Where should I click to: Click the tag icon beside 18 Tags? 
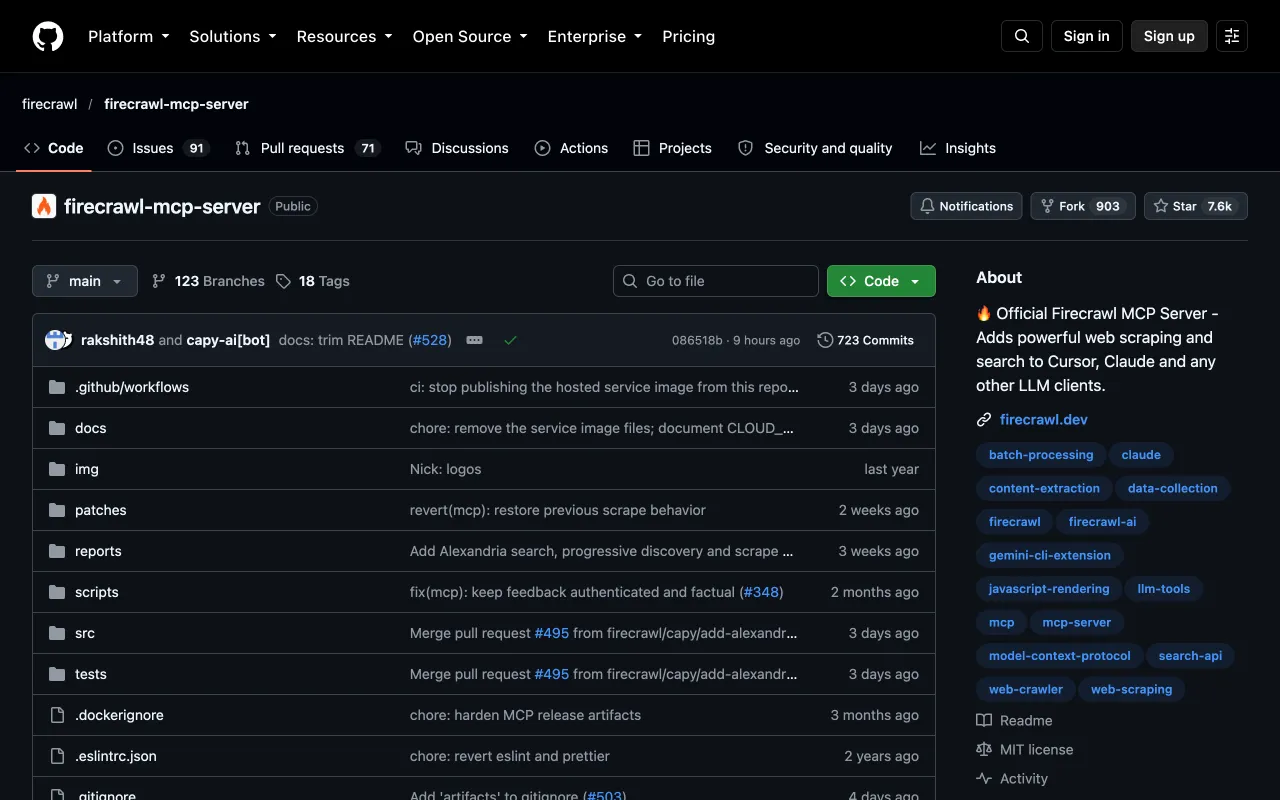[283, 281]
